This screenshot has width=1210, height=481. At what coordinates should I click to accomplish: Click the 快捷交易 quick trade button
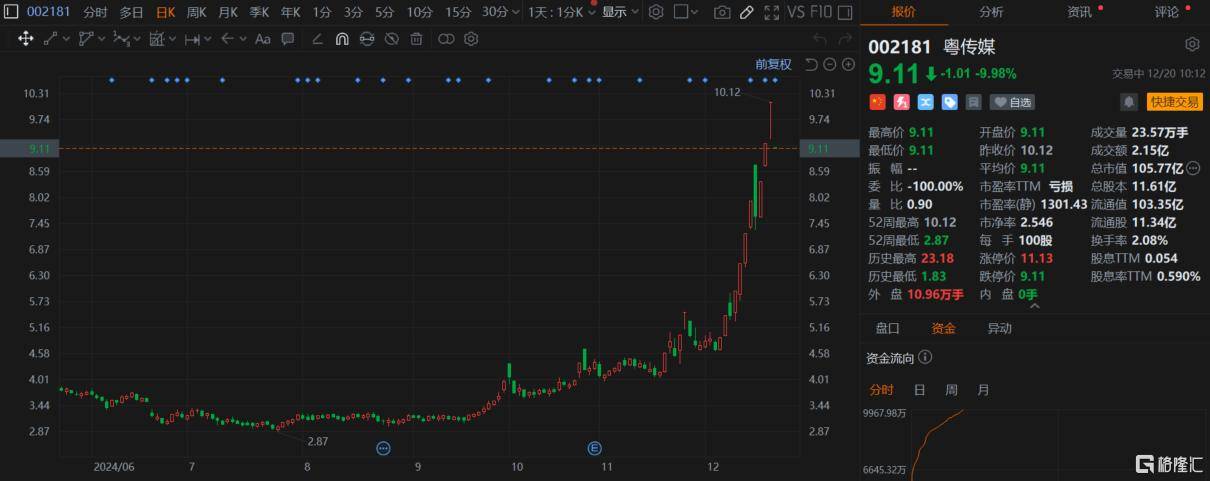pos(1175,102)
